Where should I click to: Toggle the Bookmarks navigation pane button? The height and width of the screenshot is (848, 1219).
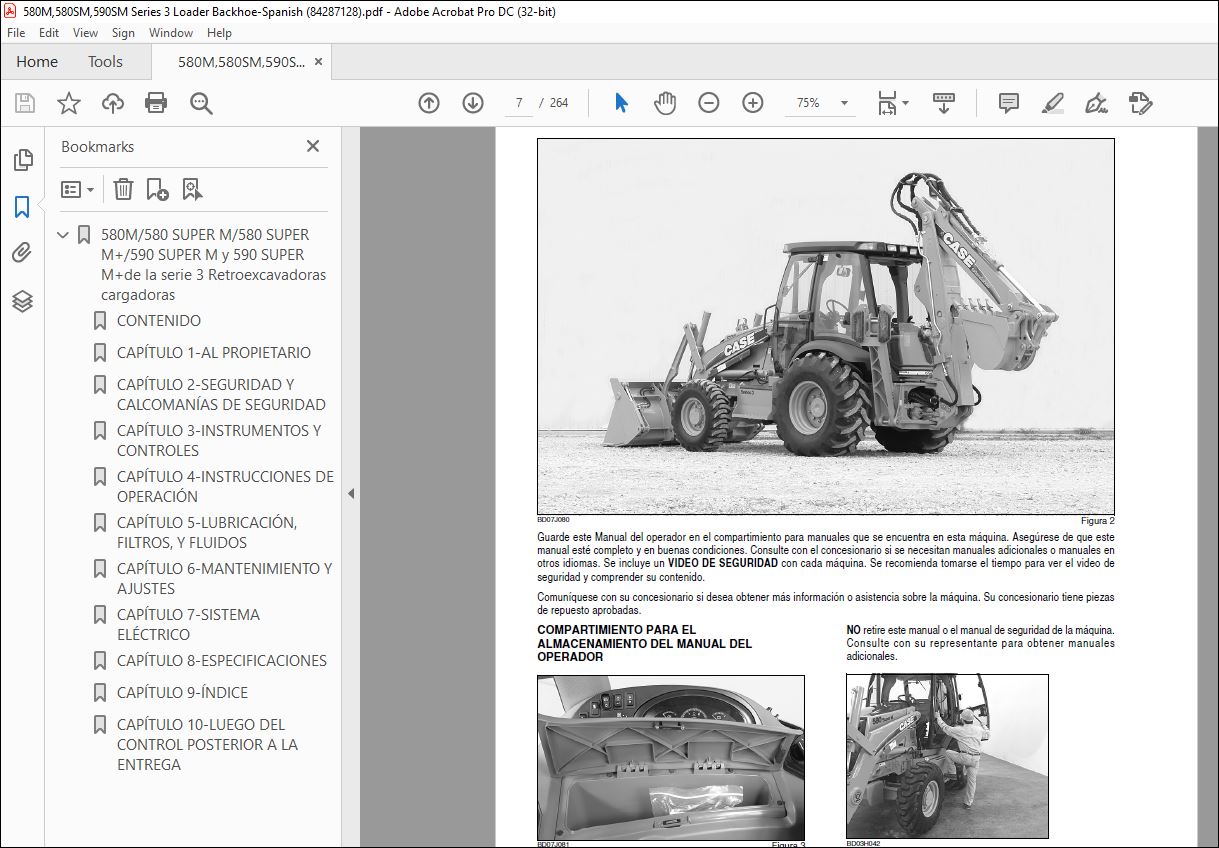click(22, 207)
